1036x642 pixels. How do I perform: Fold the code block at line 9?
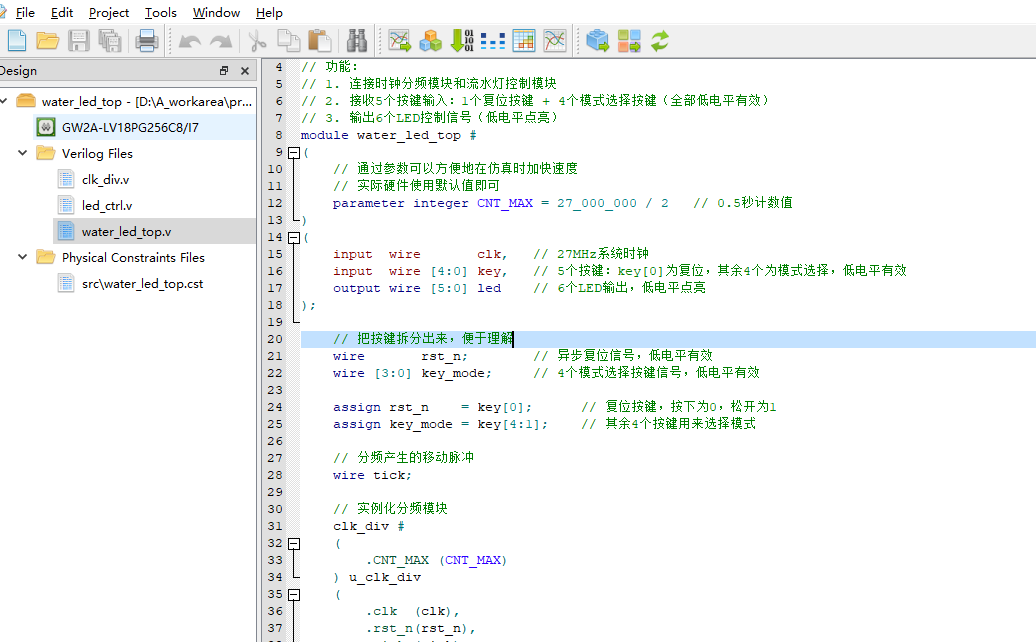click(x=295, y=153)
